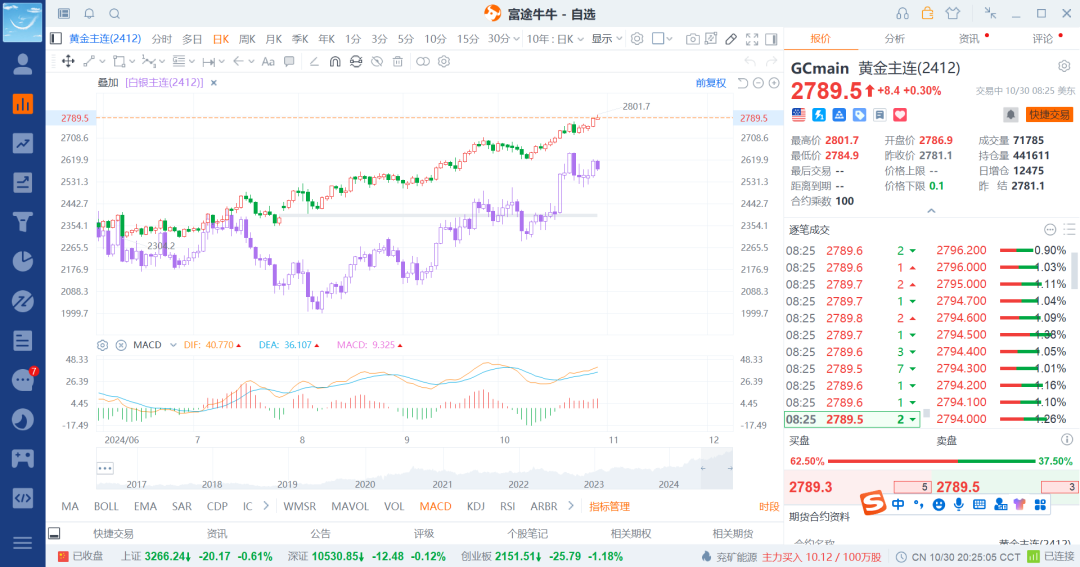The image size is (1080, 567).
Task: Click the magnet snap tool icon
Action: (334, 61)
